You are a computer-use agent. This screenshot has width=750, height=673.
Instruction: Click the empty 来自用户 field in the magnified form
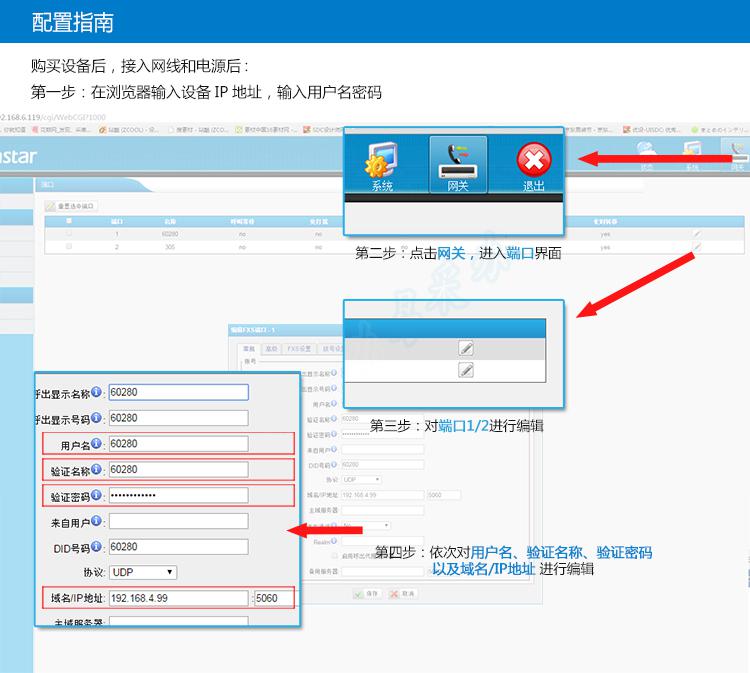tap(179, 521)
